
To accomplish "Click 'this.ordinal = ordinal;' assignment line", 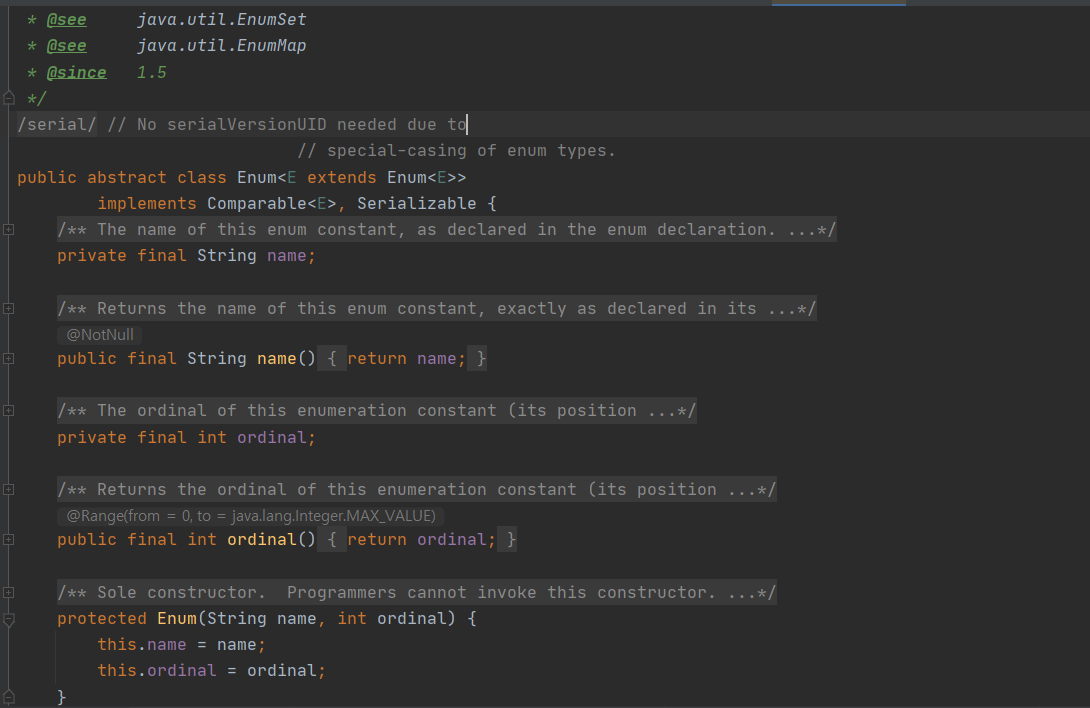I will click(x=211, y=670).
